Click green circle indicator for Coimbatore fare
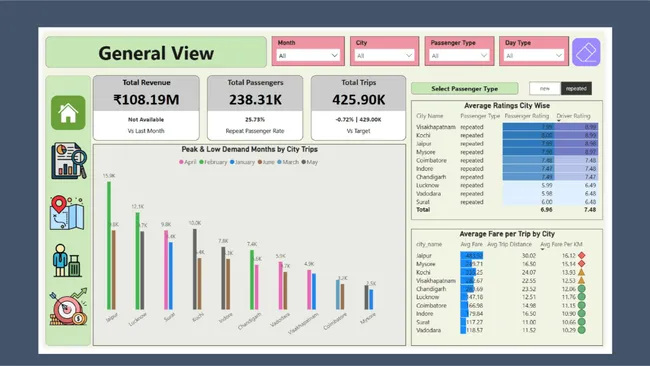The image size is (650, 366). 582,305
